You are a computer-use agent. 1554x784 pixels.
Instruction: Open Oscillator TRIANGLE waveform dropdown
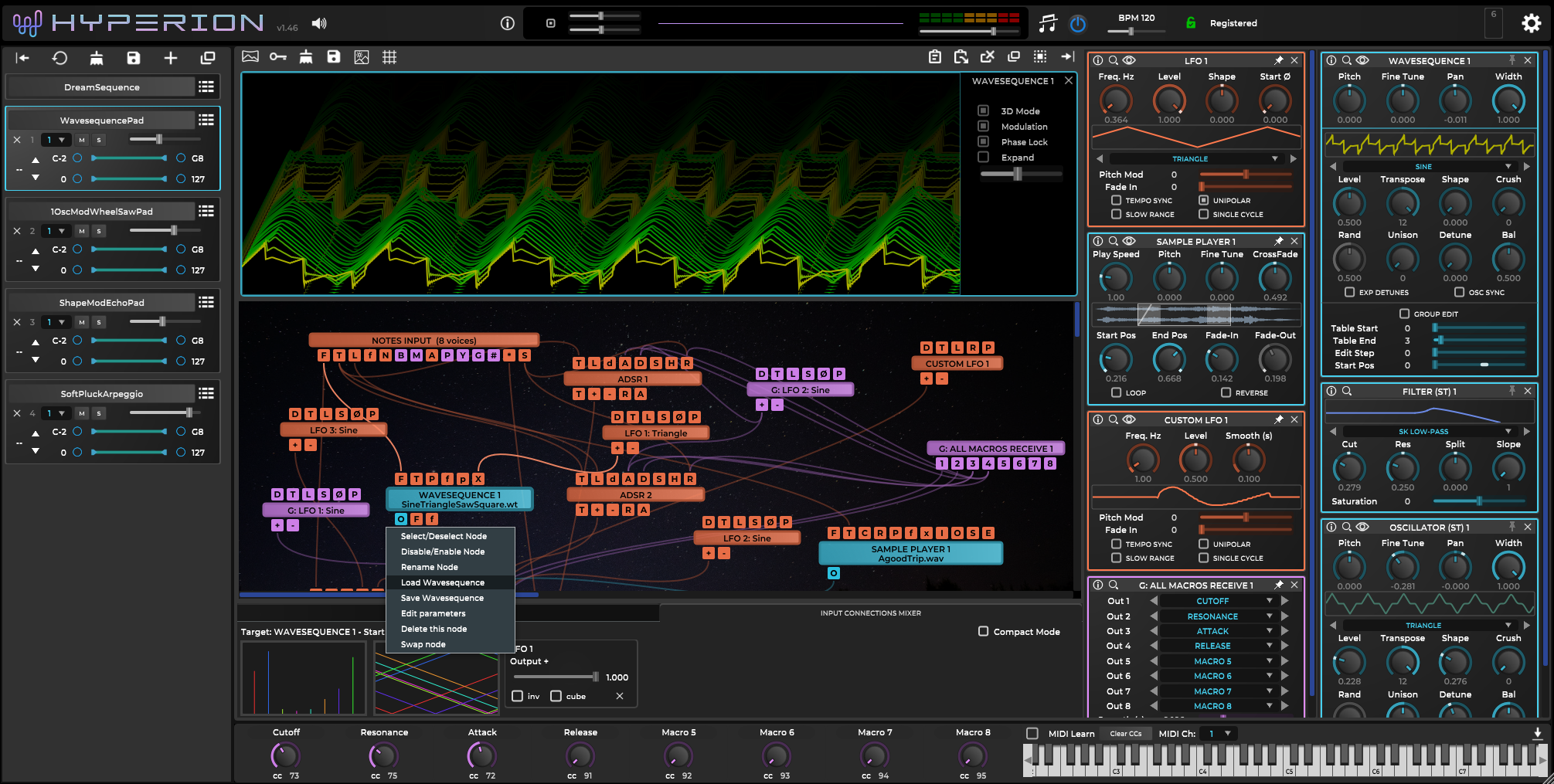coord(1429,625)
